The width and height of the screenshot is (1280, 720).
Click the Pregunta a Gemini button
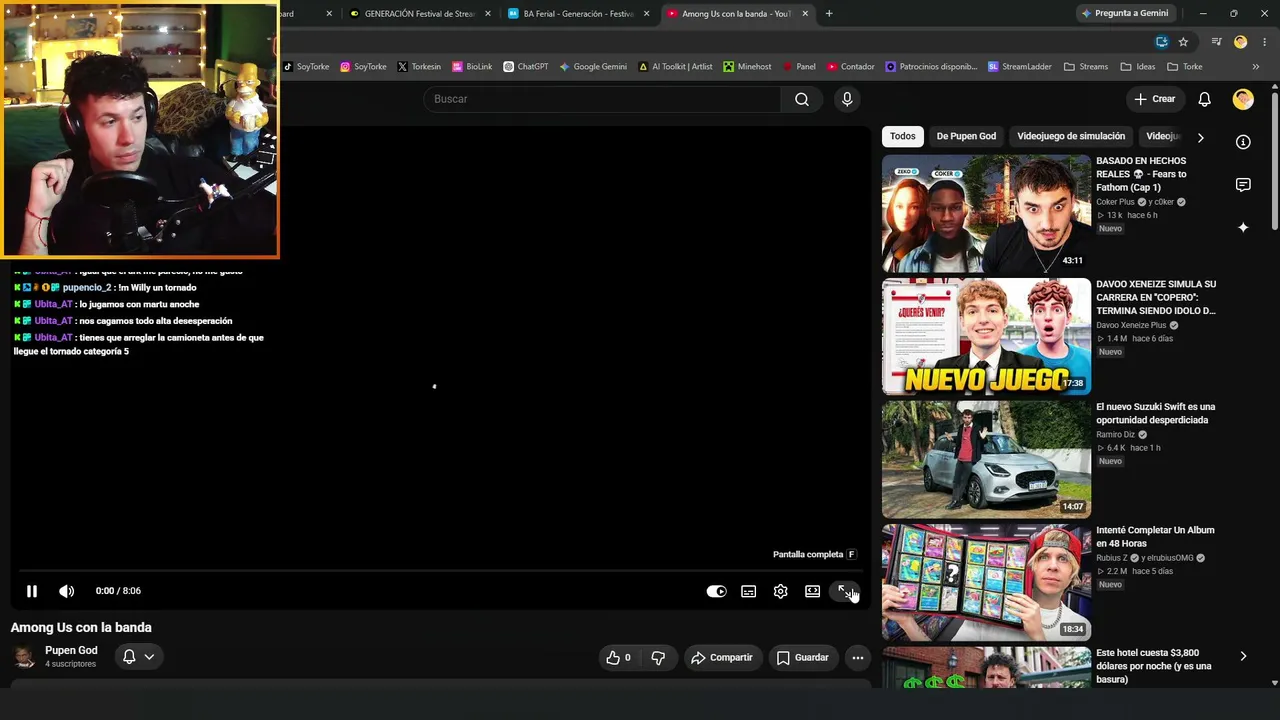(1125, 13)
